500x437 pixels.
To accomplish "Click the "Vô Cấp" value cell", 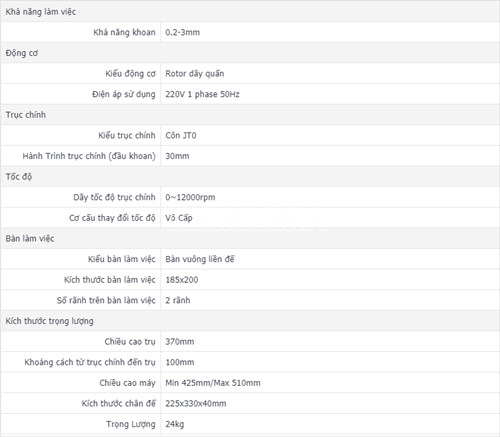I will tap(330, 218).
